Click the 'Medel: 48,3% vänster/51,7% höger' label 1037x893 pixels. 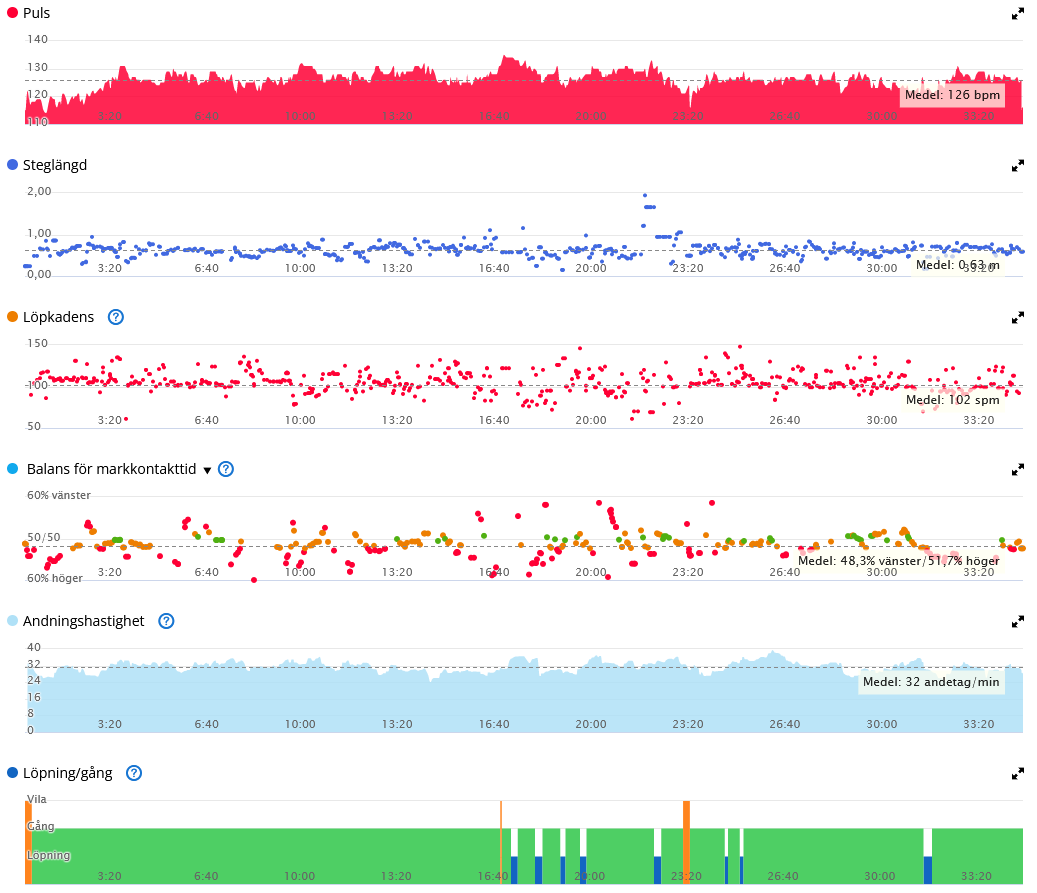899,561
